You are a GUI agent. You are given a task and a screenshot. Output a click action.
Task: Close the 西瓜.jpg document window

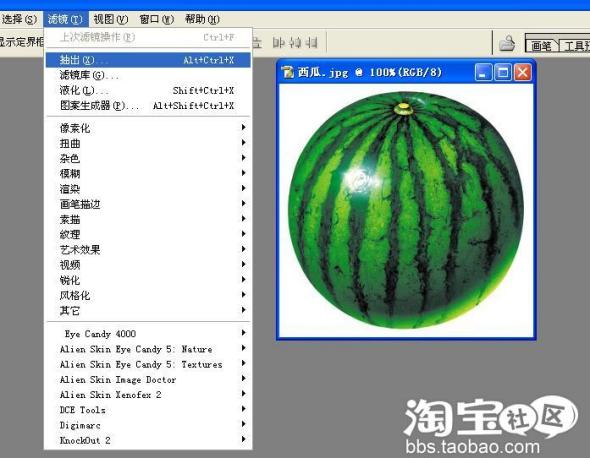pyautogui.click(x=522, y=72)
